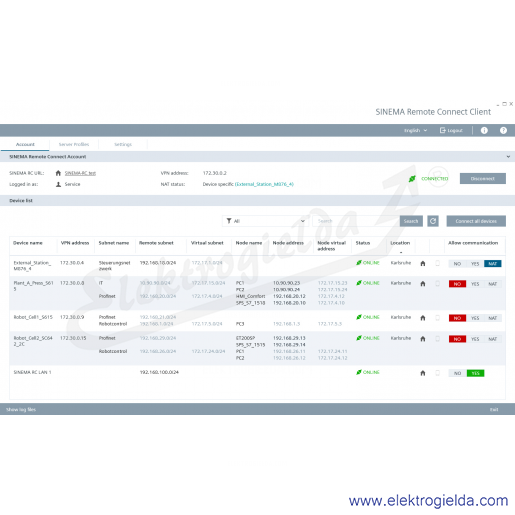Click home icon for External_Station_M876_4 row
Viewport: 515px width, 515px height.
(x=423, y=264)
